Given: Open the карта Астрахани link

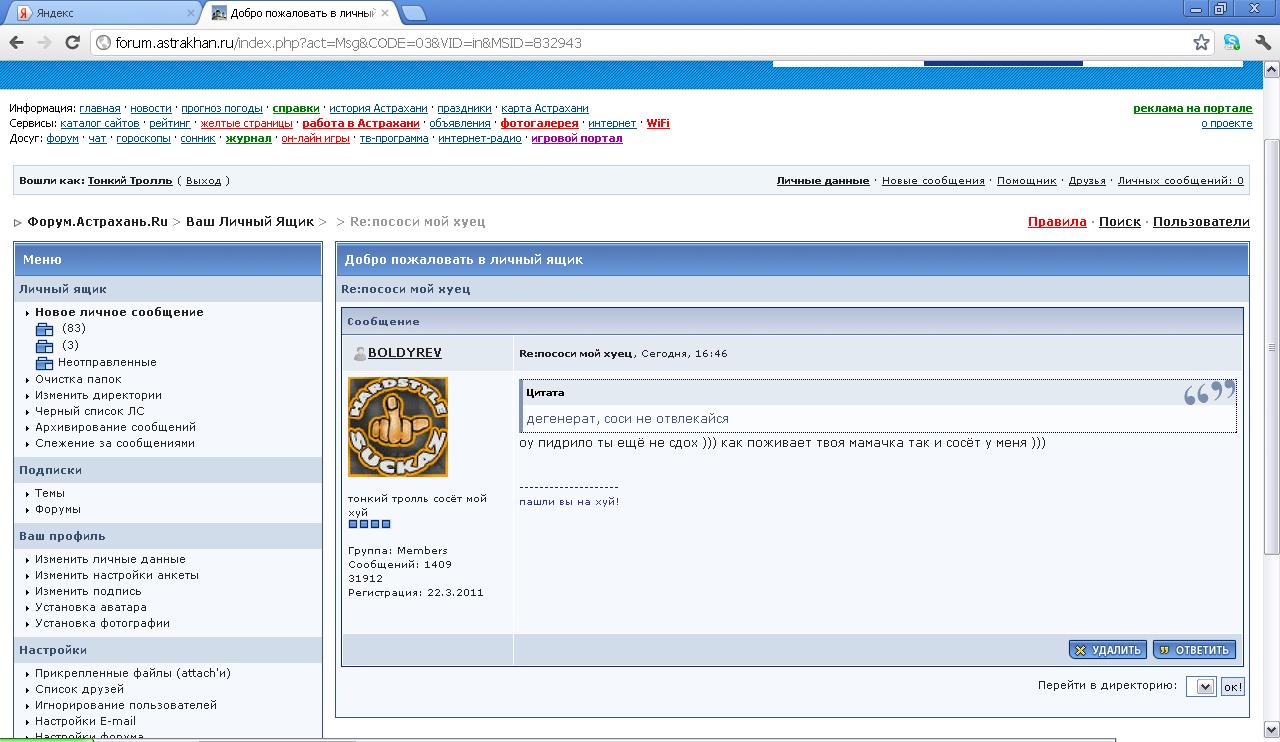Looking at the screenshot, I should 545,108.
